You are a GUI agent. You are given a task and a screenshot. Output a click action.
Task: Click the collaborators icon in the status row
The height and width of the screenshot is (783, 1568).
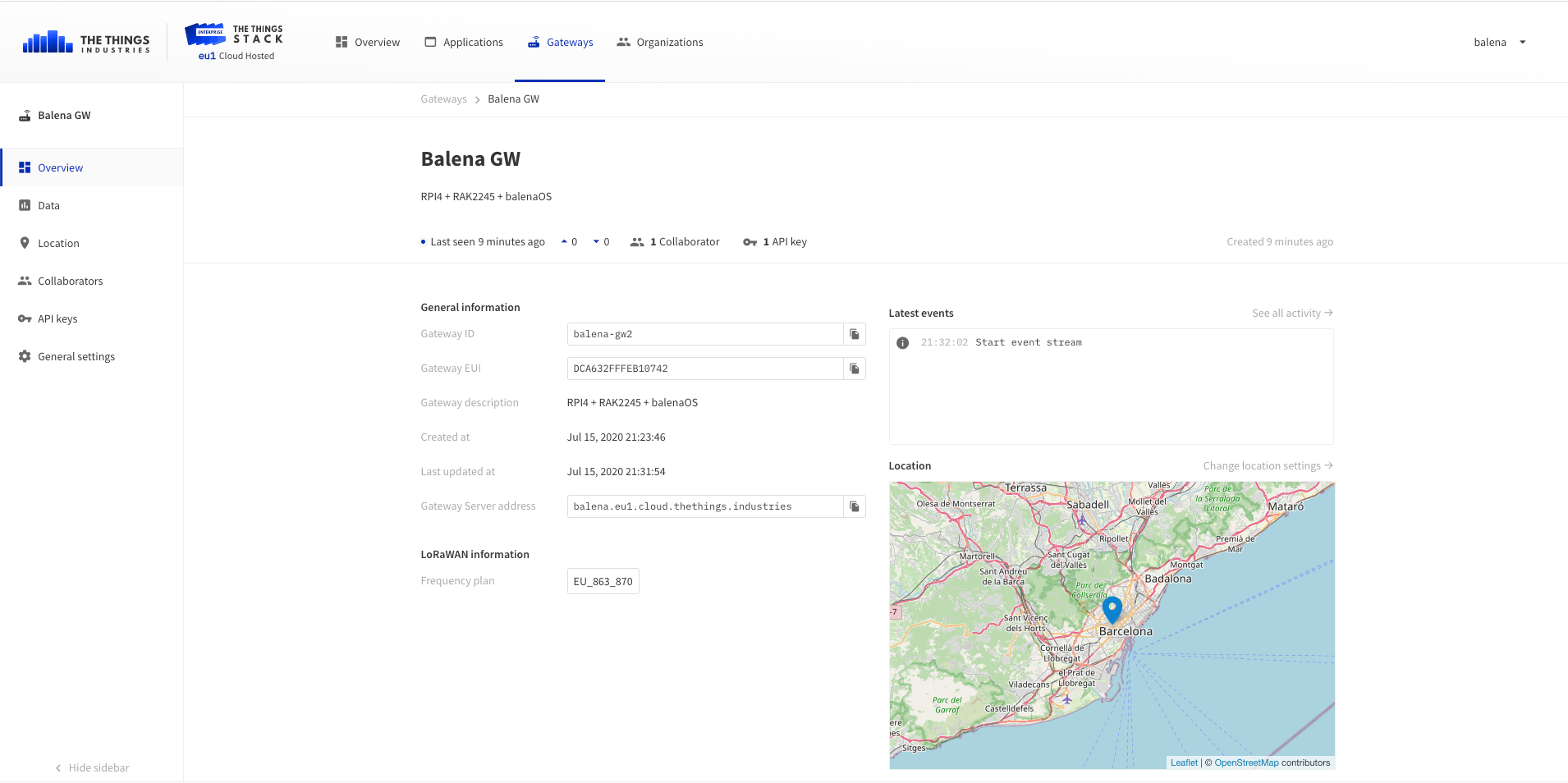tap(636, 242)
